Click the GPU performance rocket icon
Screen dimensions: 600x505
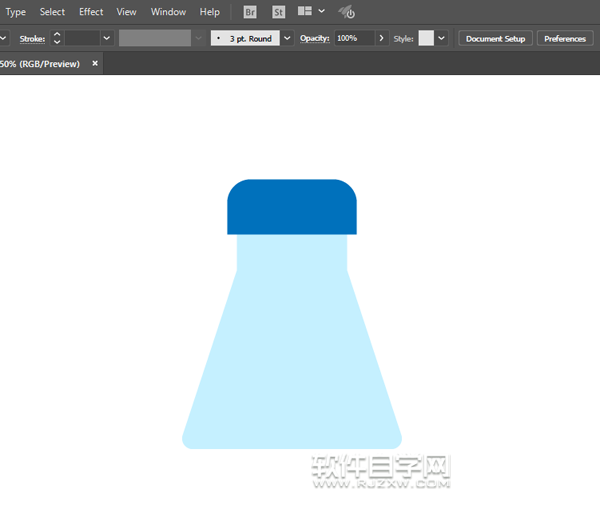pyautogui.click(x=346, y=12)
